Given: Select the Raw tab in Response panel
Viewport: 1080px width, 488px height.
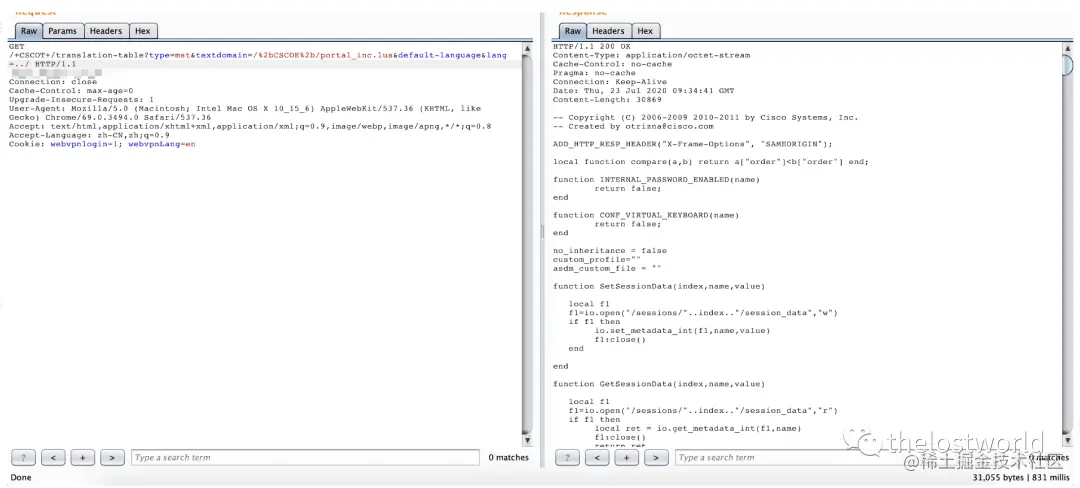Looking at the screenshot, I should pyautogui.click(x=572, y=31).
